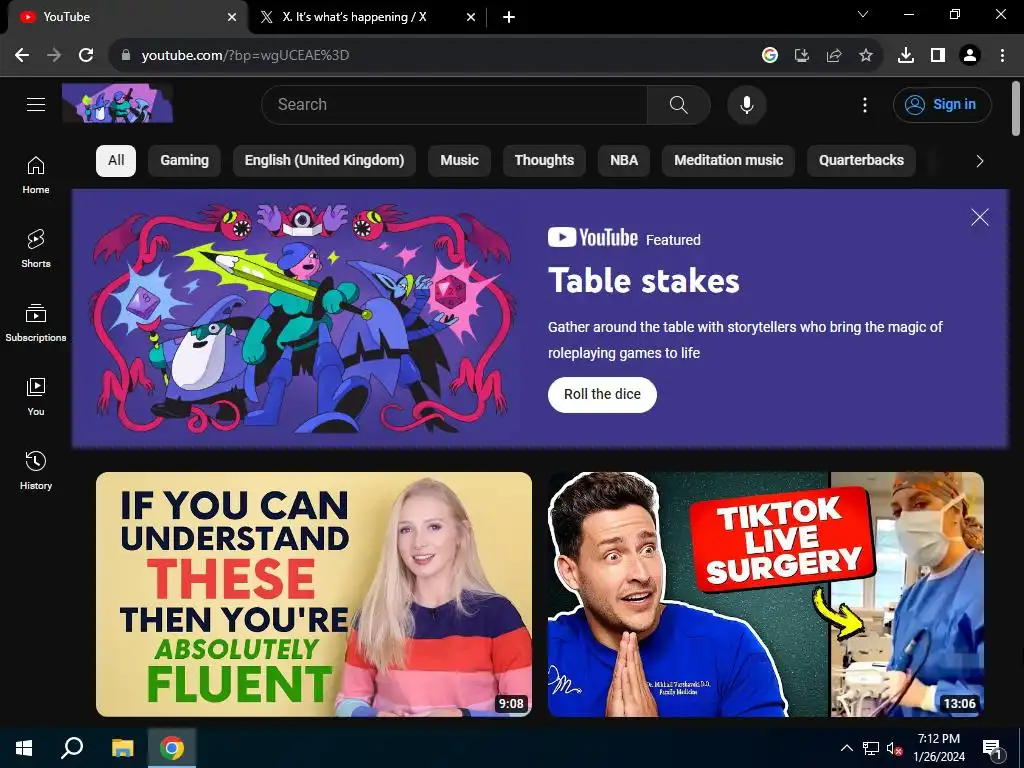Click in the YouTube Search field

455,104
